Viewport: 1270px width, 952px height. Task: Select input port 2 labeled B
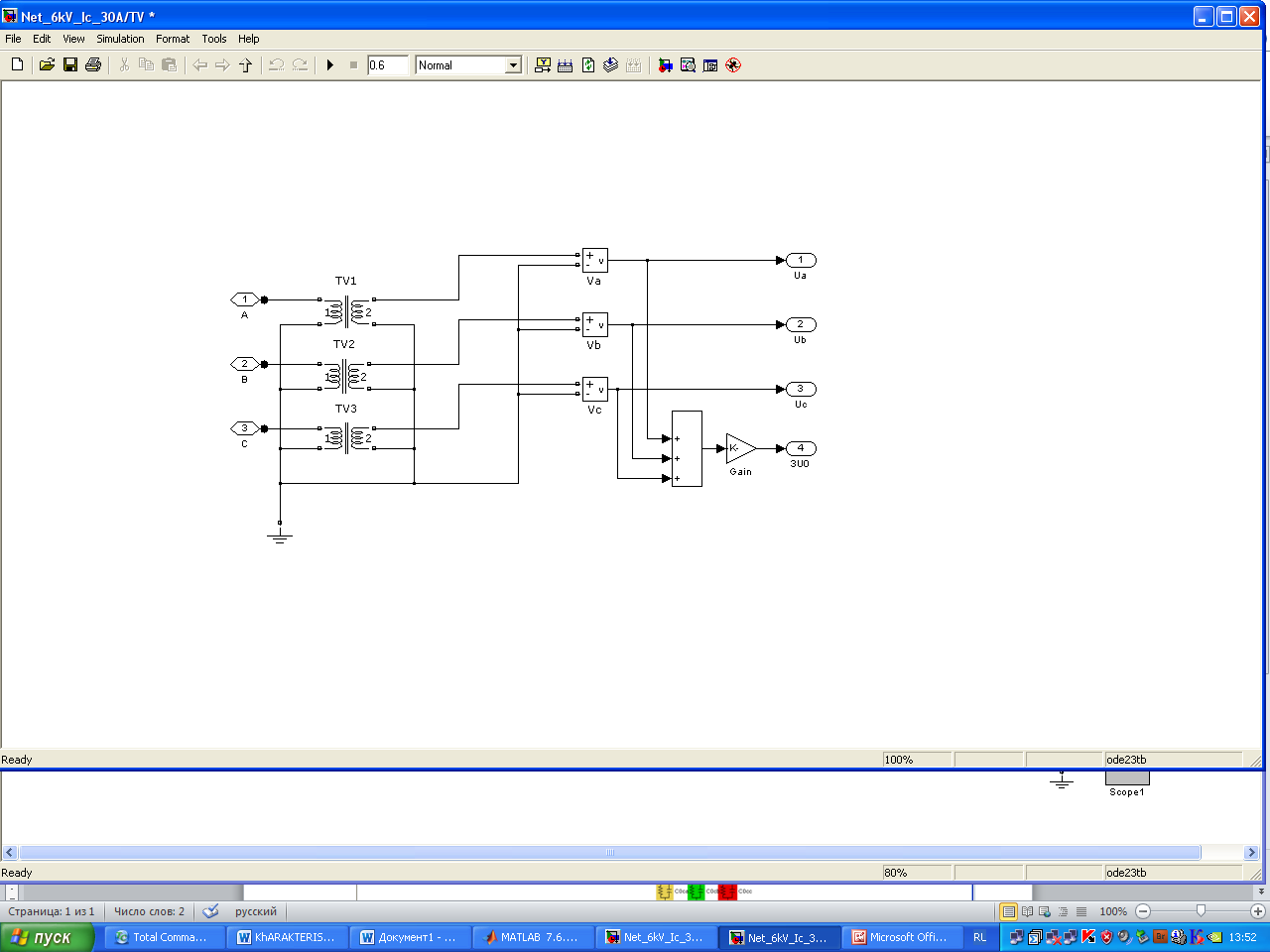click(245, 364)
